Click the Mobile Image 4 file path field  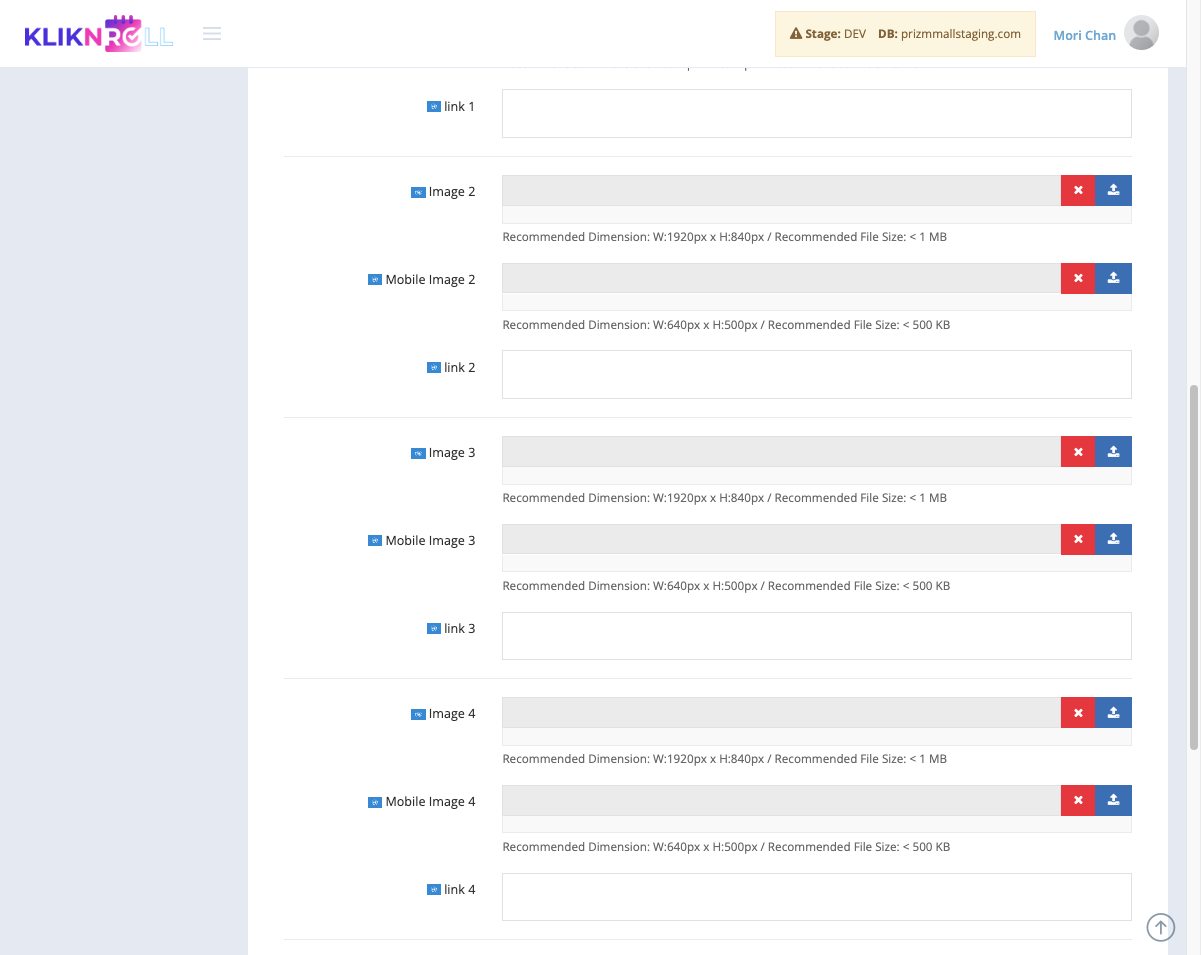[781, 801]
